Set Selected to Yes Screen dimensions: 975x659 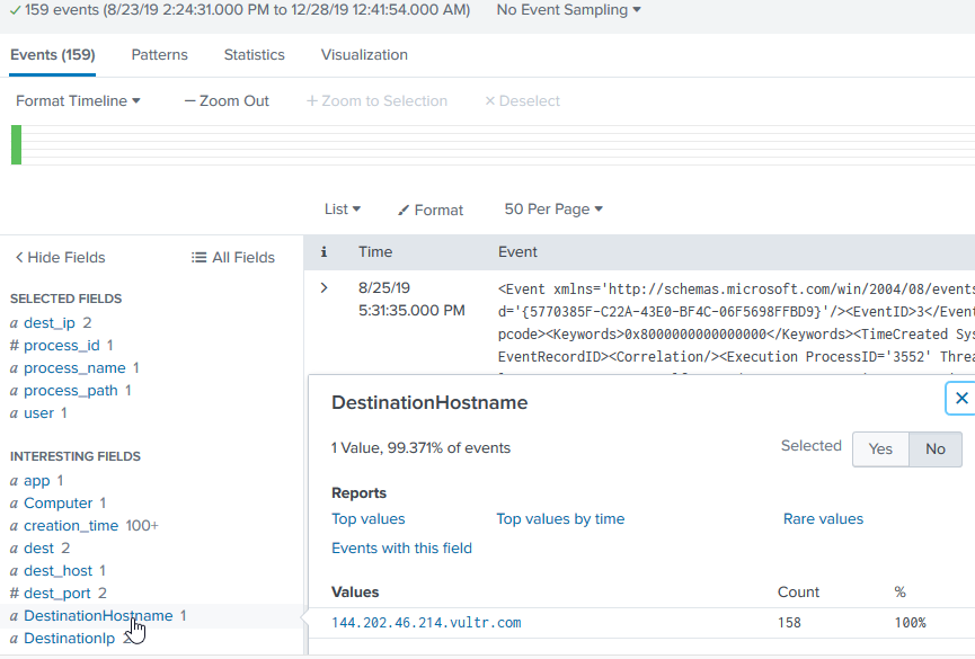pos(880,449)
